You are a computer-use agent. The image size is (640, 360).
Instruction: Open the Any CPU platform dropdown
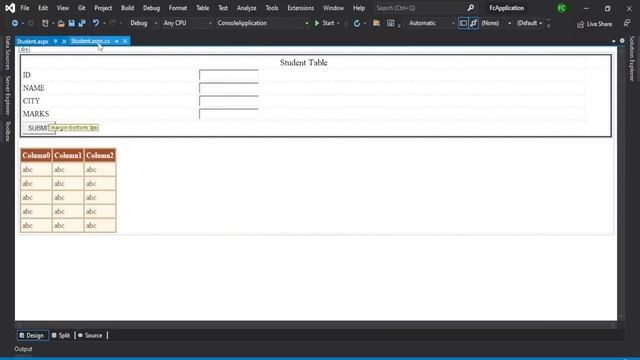tap(187, 23)
